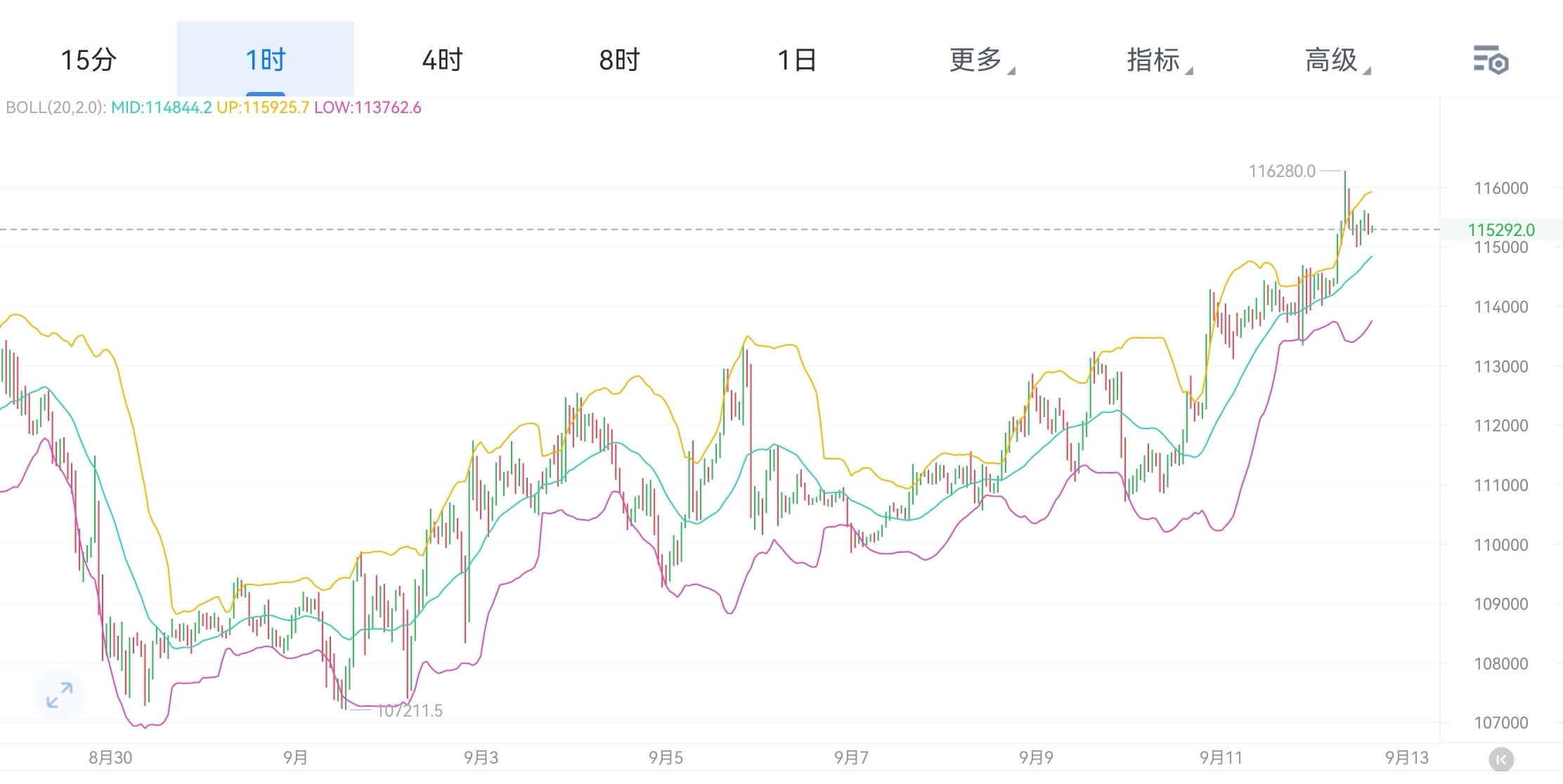Click the low price marker 107211.5

(410, 711)
